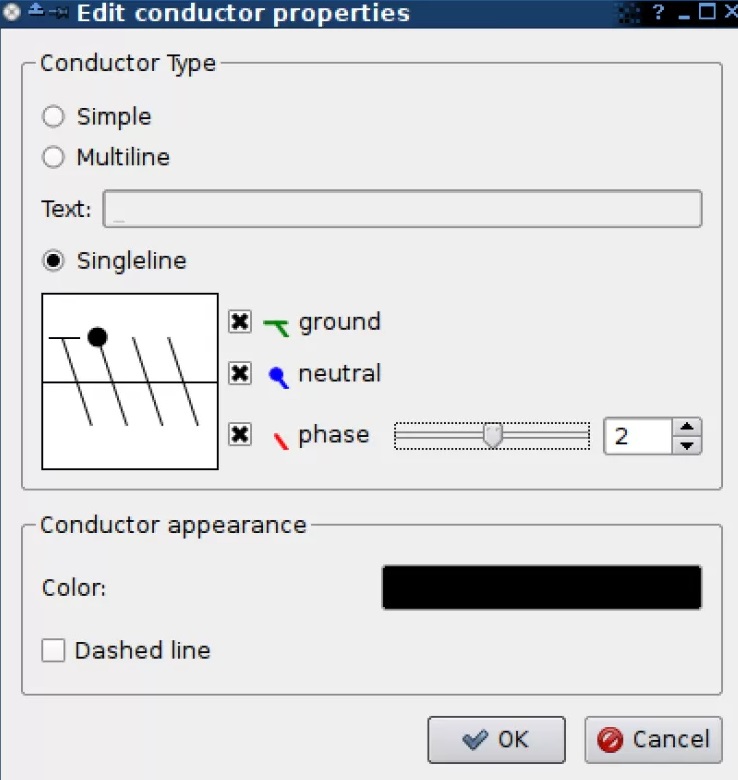Click the phase count slider handle
Screen dimensions: 738x780
(x=492, y=435)
